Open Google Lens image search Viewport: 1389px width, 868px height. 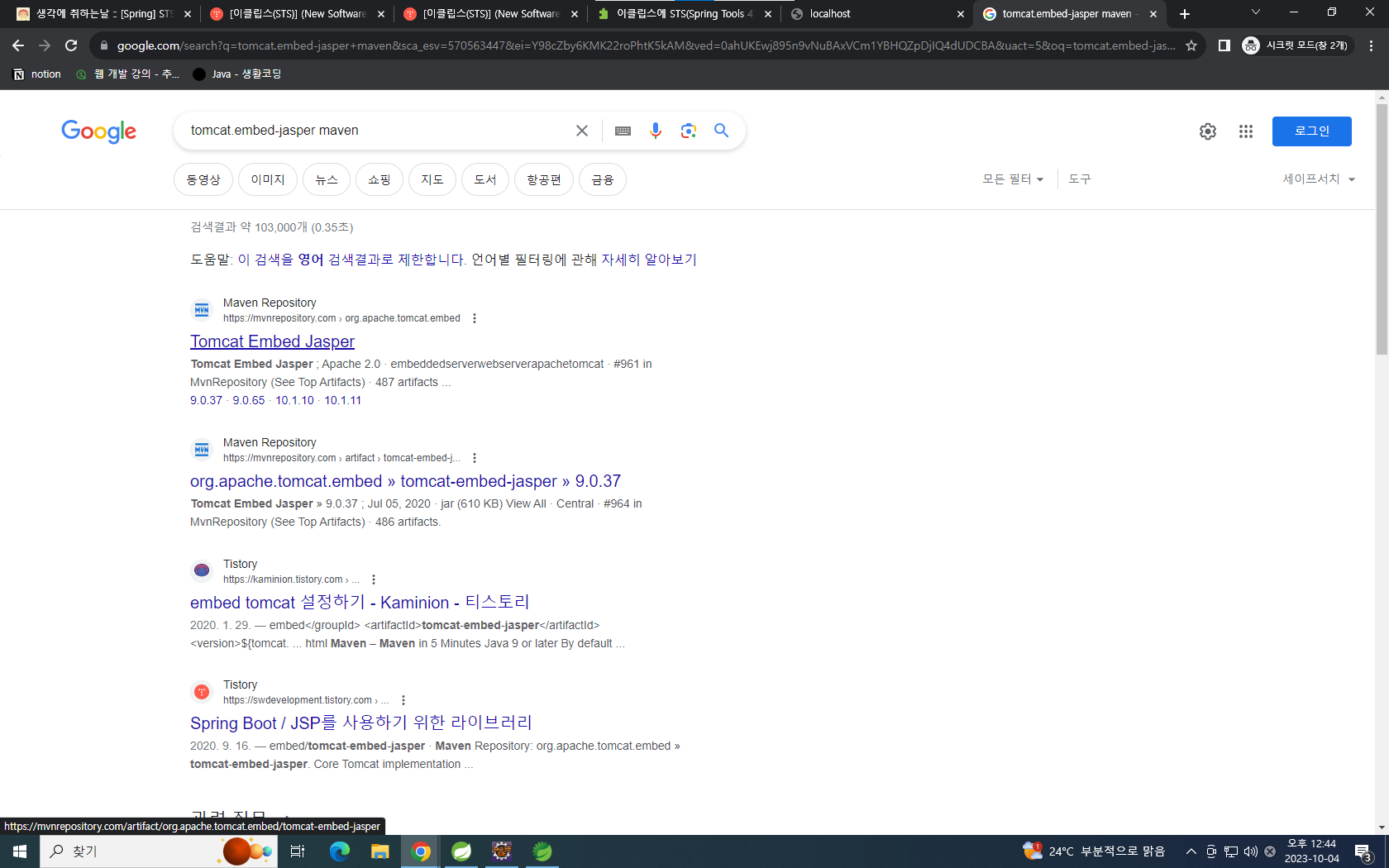689,131
